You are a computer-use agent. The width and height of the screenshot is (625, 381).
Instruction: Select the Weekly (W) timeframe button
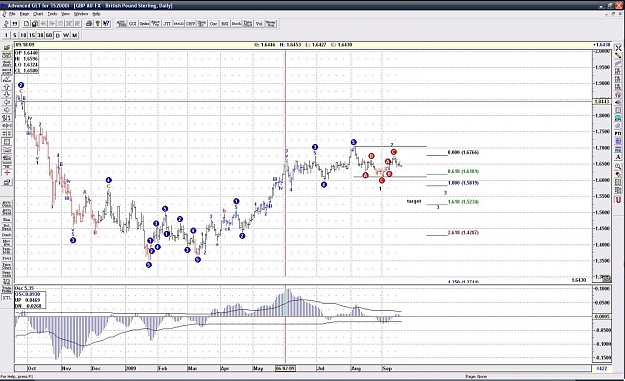pyautogui.click(x=66, y=35)
